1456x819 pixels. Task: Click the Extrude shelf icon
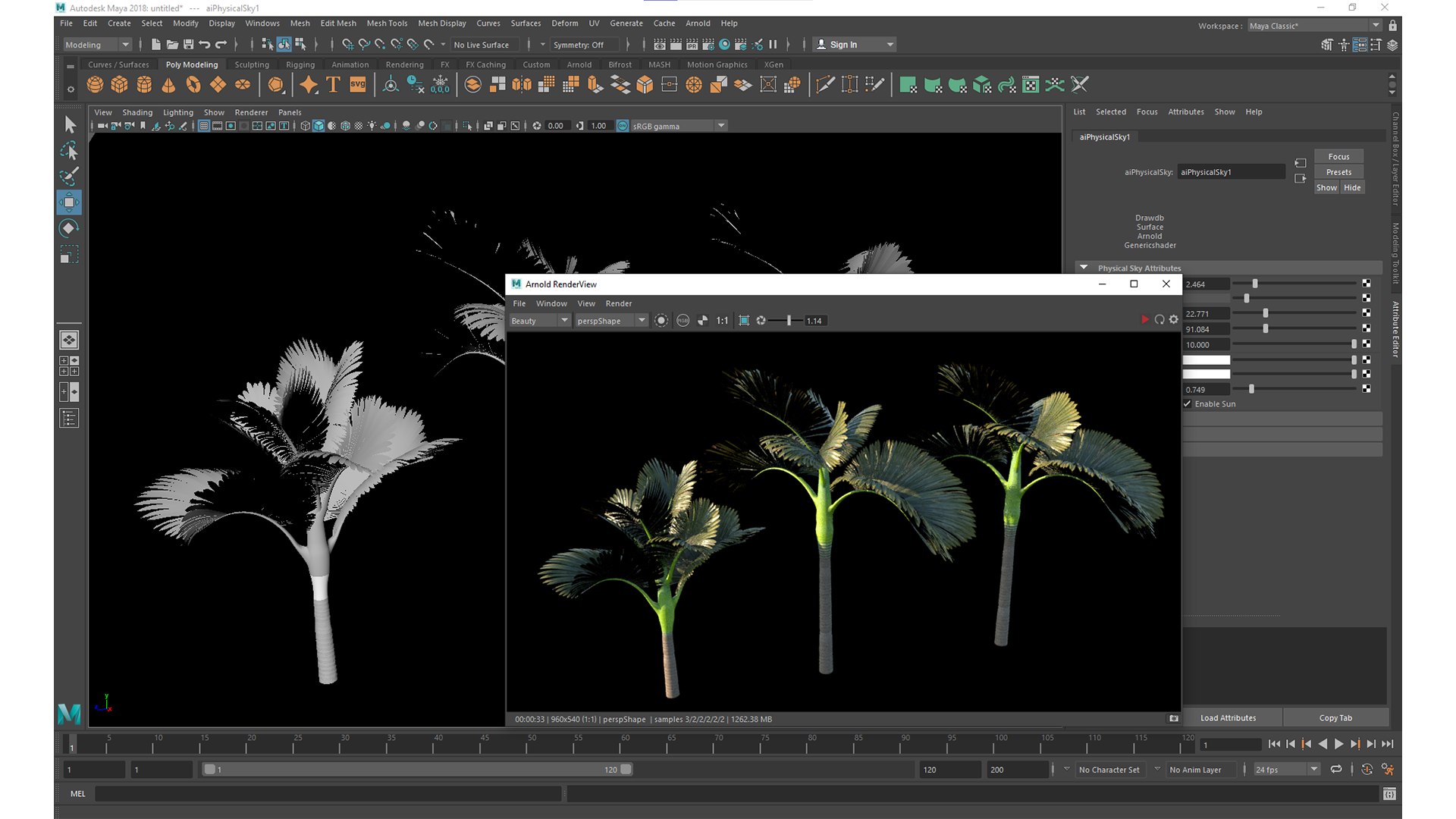point(596,85)
